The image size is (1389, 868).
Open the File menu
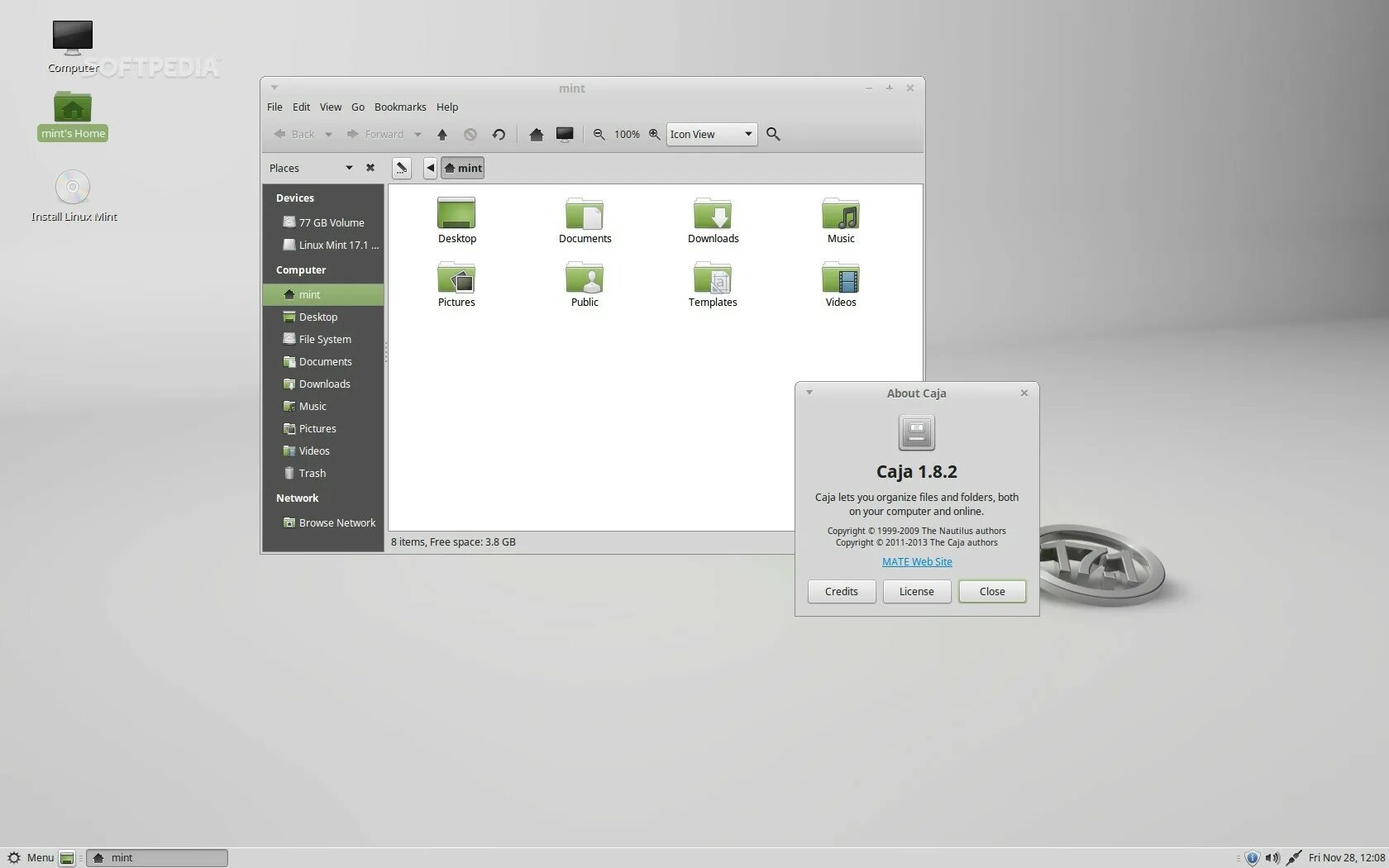point(274,107)
